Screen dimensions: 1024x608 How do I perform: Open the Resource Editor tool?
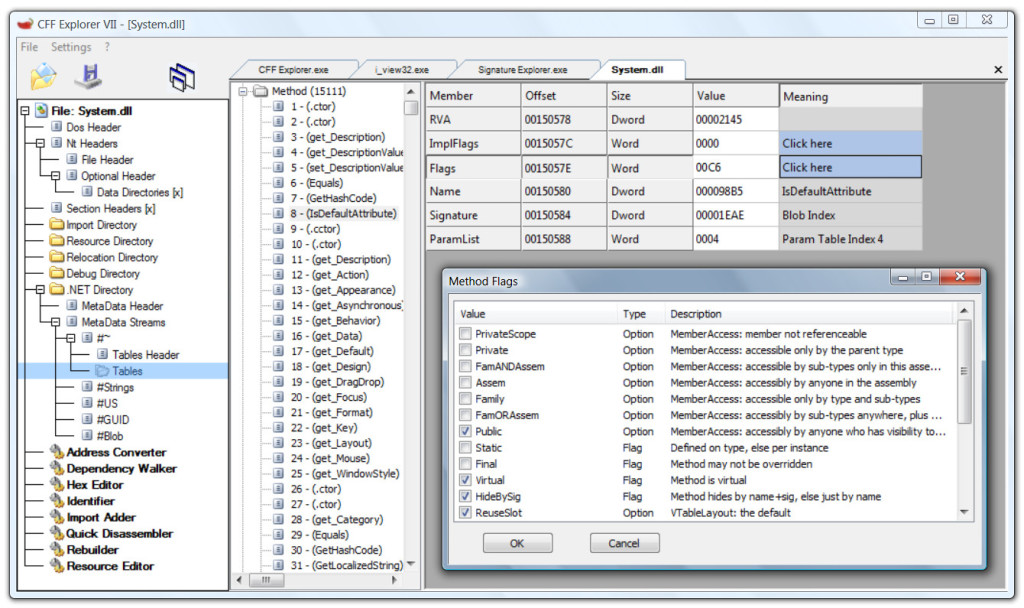110,566
